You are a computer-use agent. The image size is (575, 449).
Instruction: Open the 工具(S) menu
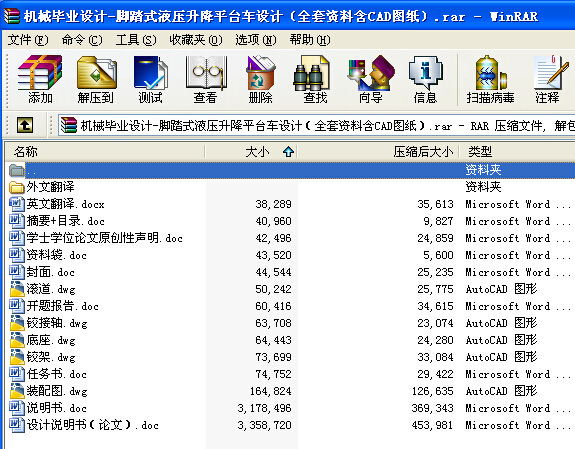tap(136, 40)
